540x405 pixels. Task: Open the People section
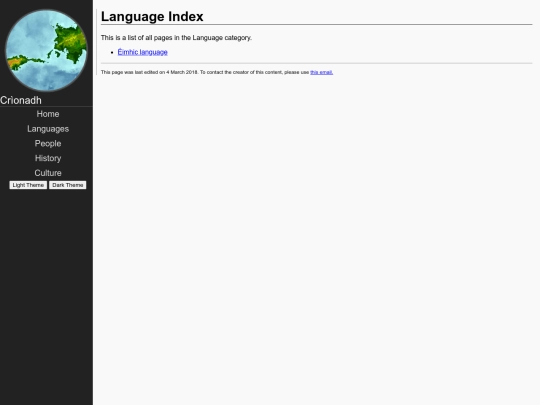[x=48, y=144]
